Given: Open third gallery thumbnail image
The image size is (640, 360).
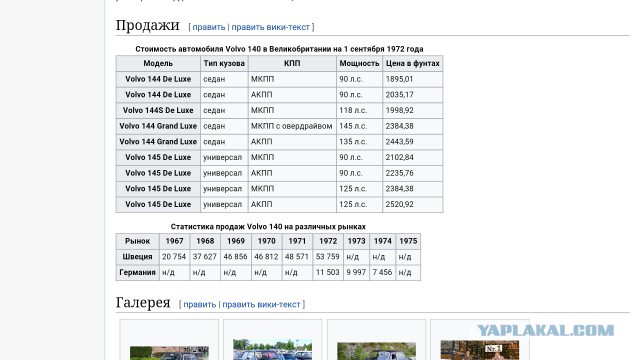Looking at the screenshot, I should point(376,351).
